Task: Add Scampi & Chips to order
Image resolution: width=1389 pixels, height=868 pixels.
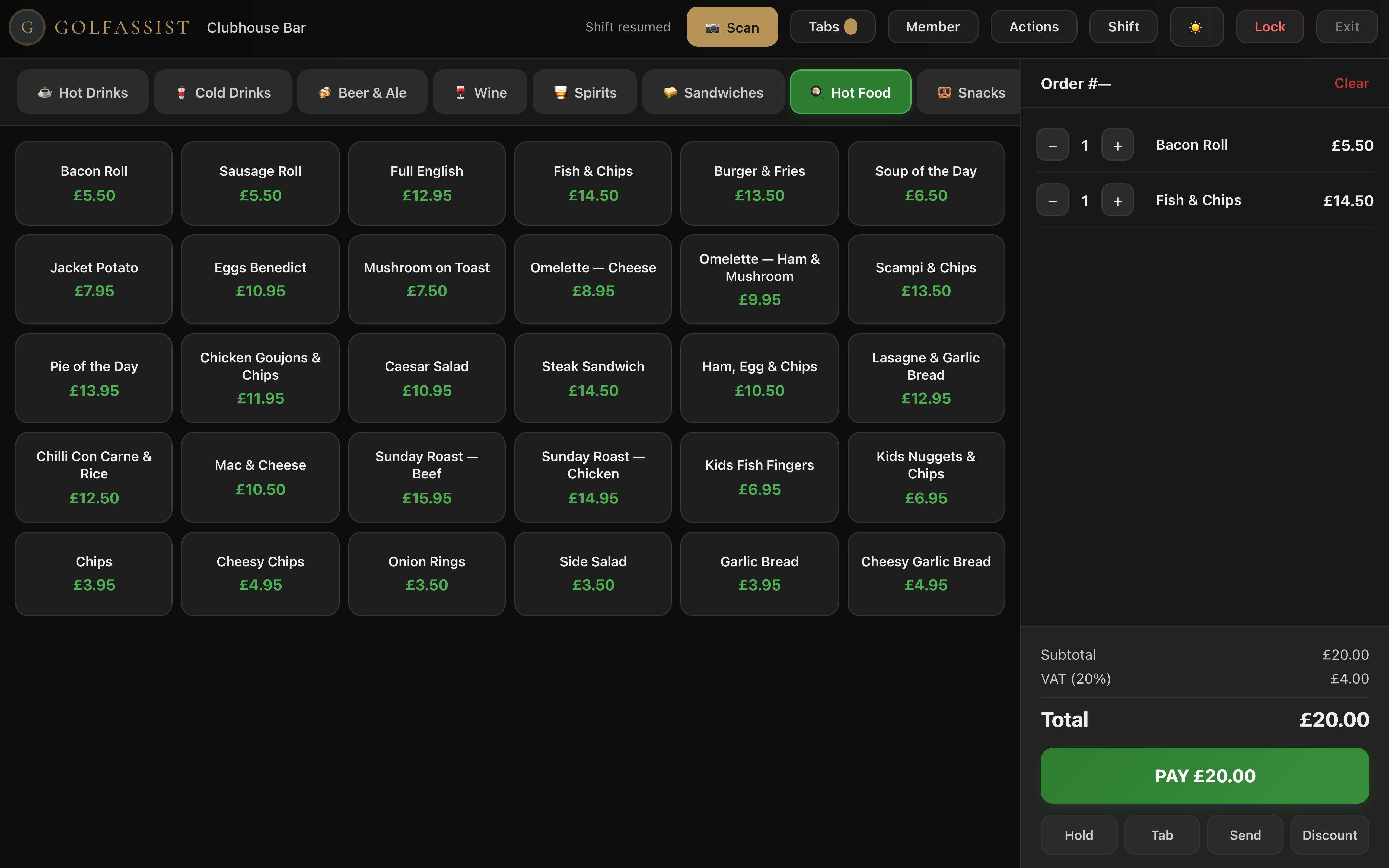Action: coord(926,279)
